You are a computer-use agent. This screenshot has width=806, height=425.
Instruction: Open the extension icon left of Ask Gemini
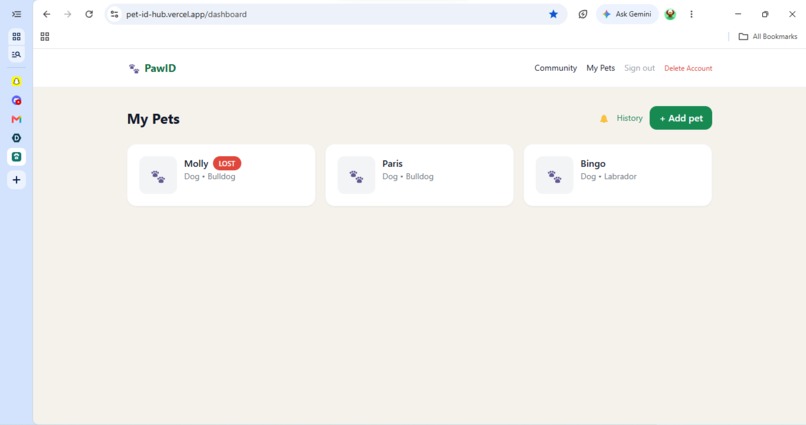pyautogui.click(x=583, y=14)
